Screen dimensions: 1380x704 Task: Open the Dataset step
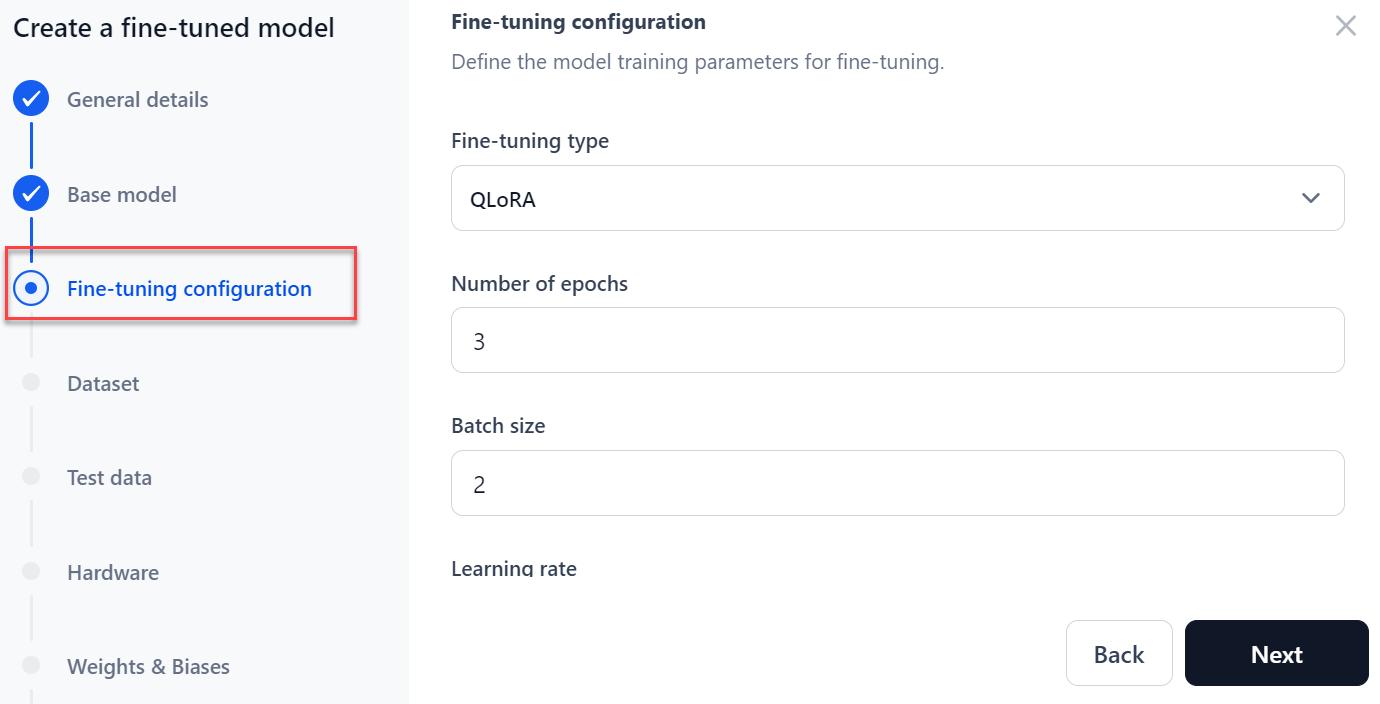(x=103, y=384)
